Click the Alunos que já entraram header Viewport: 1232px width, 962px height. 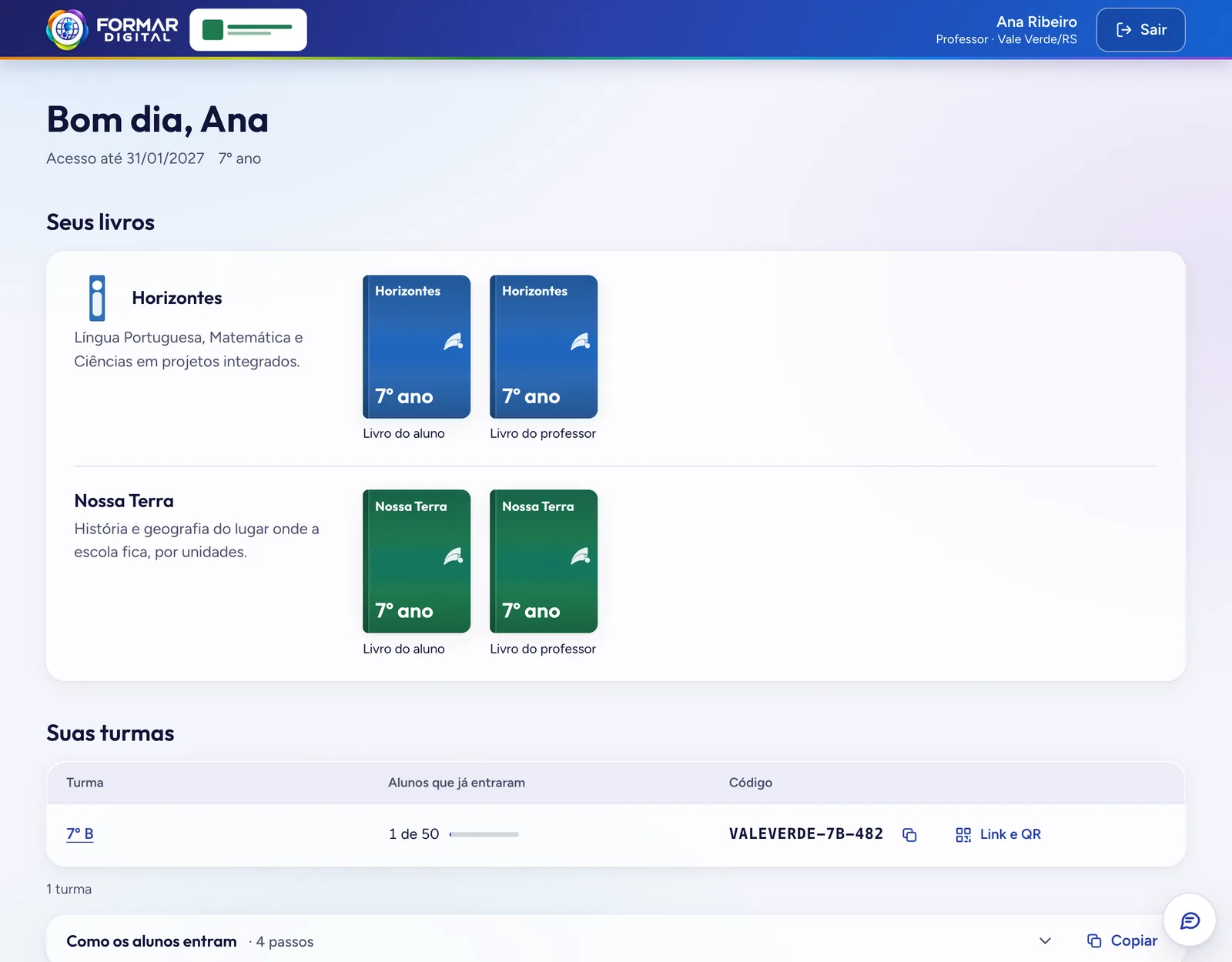tap(457, 782)
